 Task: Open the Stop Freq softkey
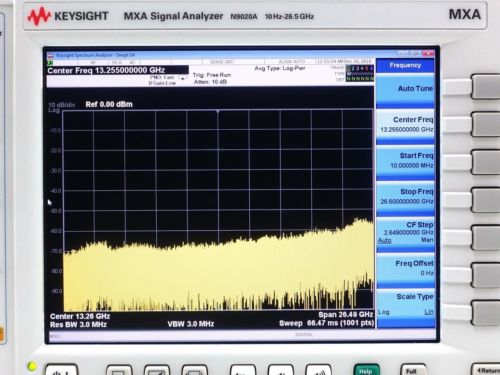click(x=405, y=197)
